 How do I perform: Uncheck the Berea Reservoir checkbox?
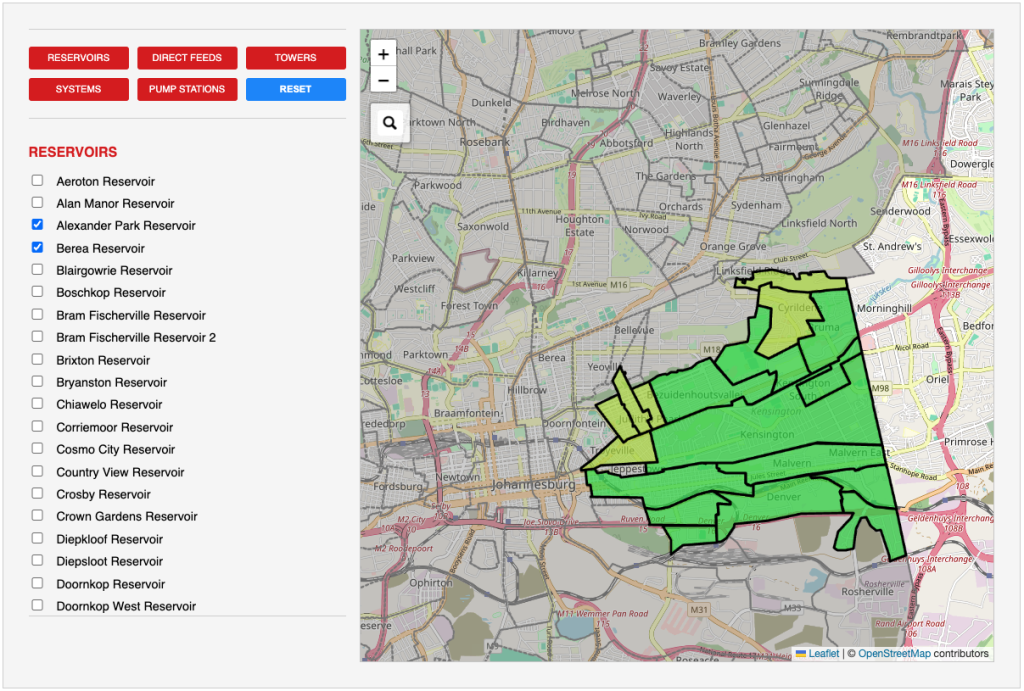38,248
